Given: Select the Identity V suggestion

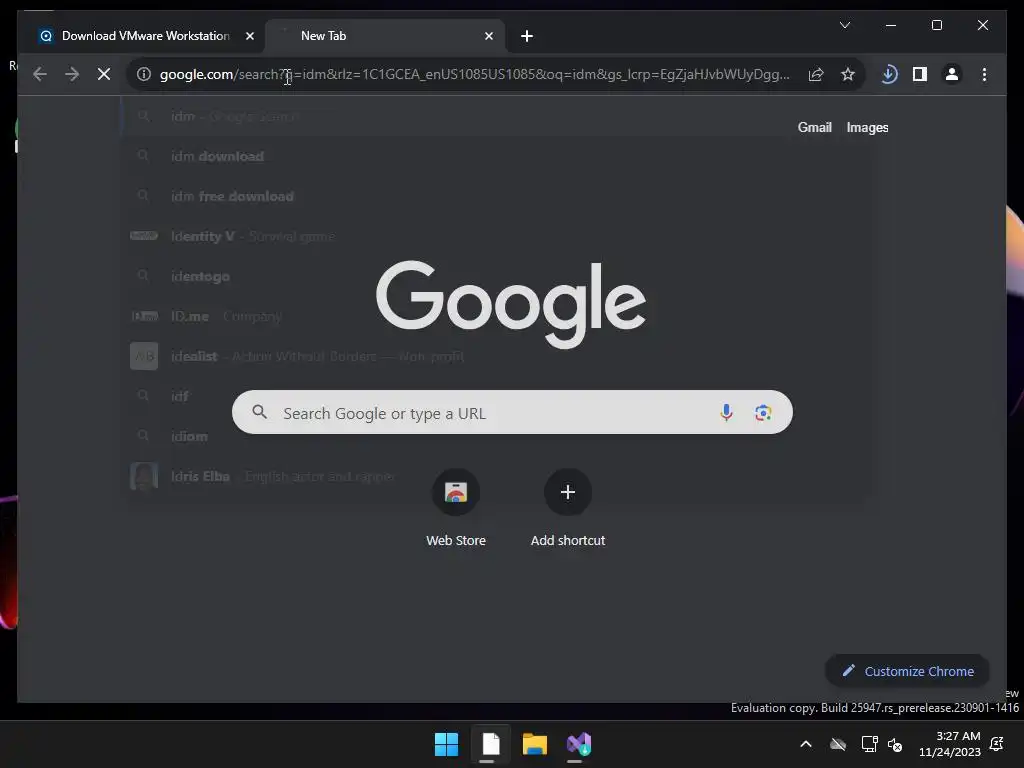Looking at the screenshot, I should point(496,236).
